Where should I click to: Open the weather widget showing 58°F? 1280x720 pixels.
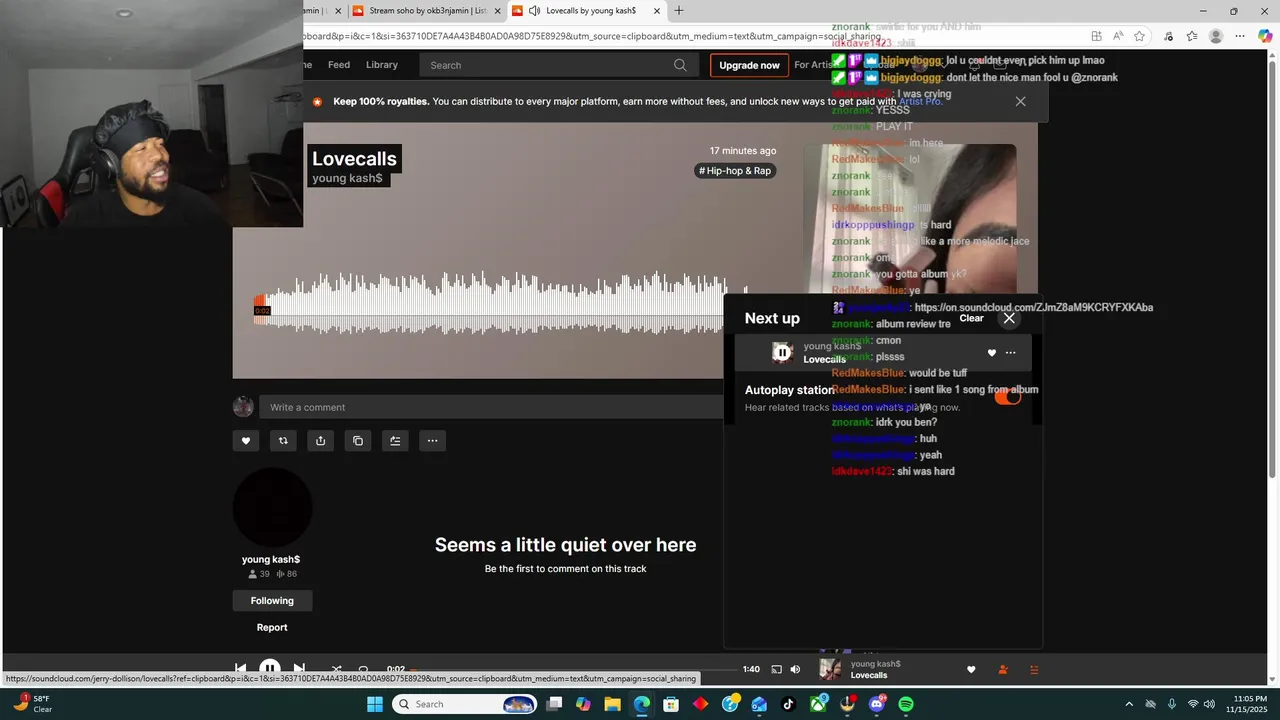pyautogui.click(x=32, y=704)
